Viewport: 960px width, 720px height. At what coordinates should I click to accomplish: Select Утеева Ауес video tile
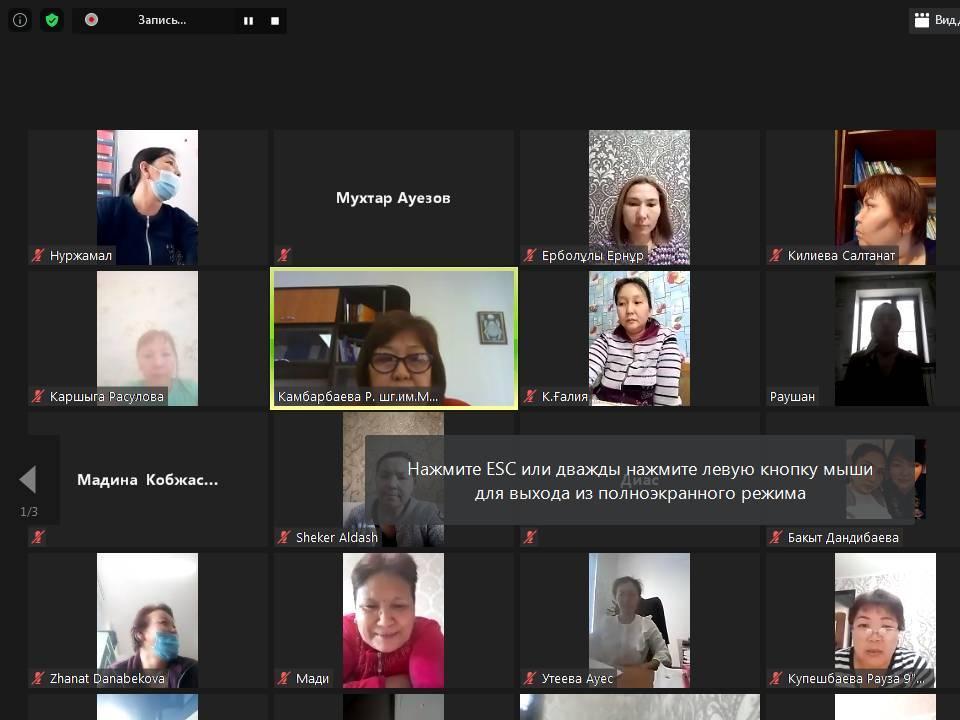639,620
